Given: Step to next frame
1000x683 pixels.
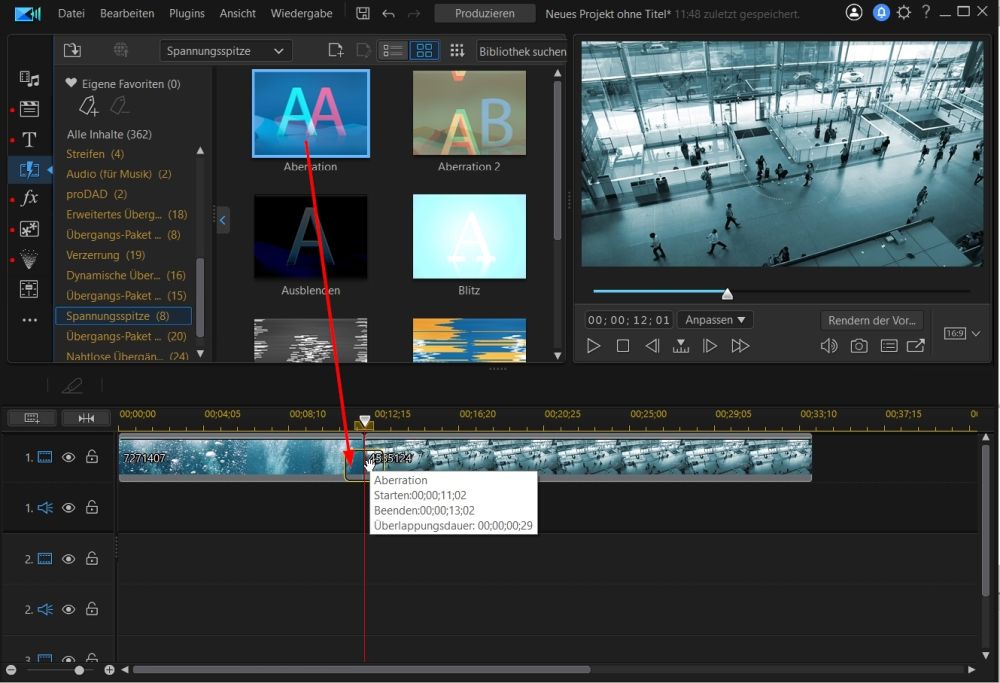Looking at the screenshot, I should point(709,346).
